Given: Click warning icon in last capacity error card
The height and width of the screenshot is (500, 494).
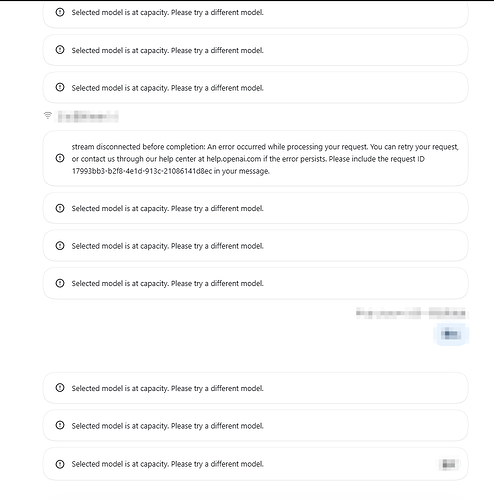Looking at the screenshot, I should (60, 464).
